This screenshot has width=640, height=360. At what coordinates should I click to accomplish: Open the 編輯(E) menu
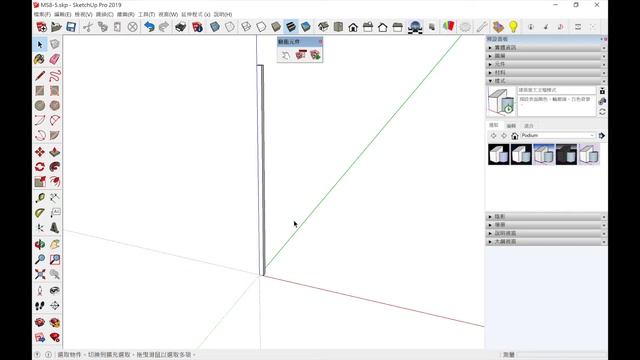pos(62,14)
